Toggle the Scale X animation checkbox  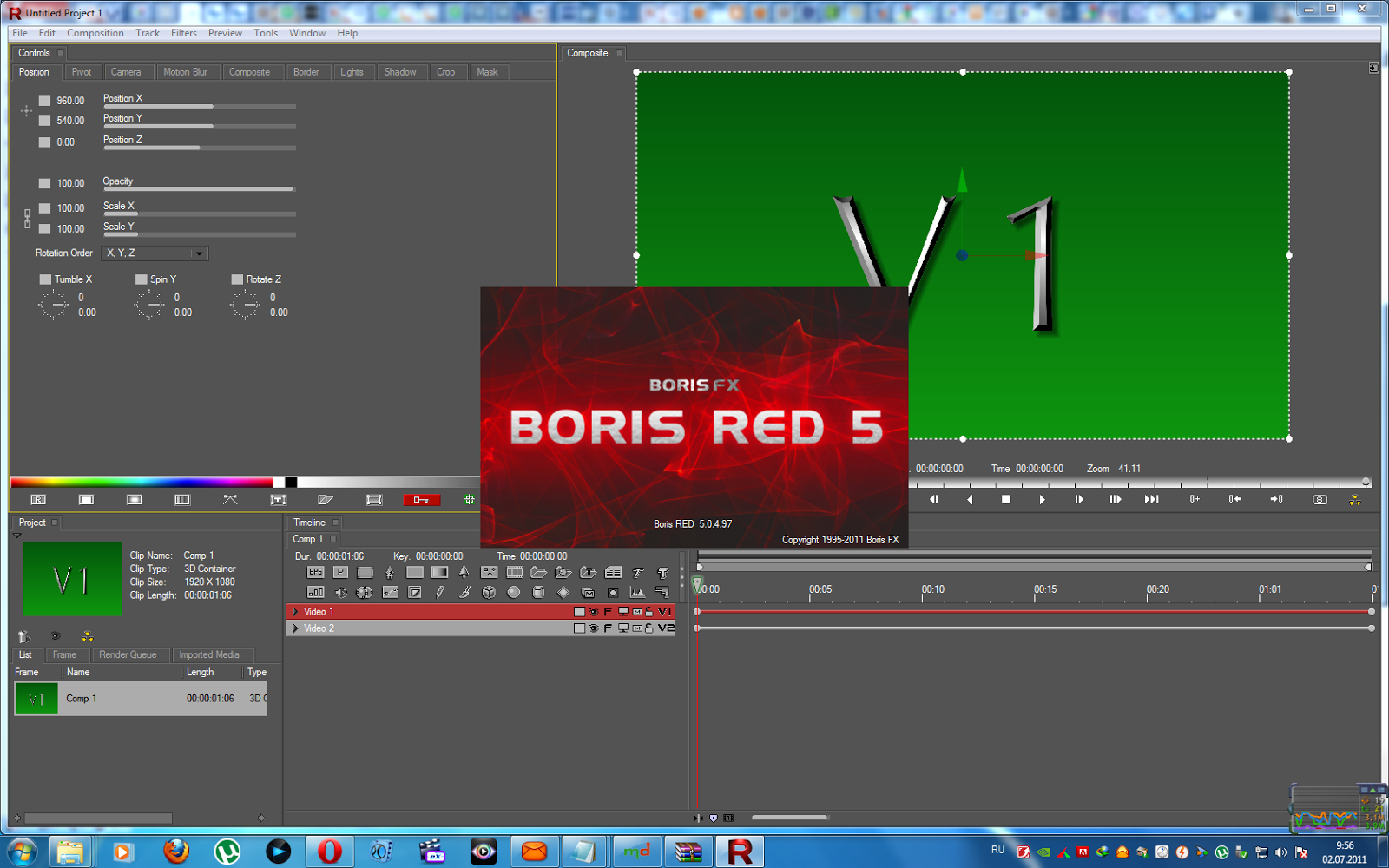(45, 208)
